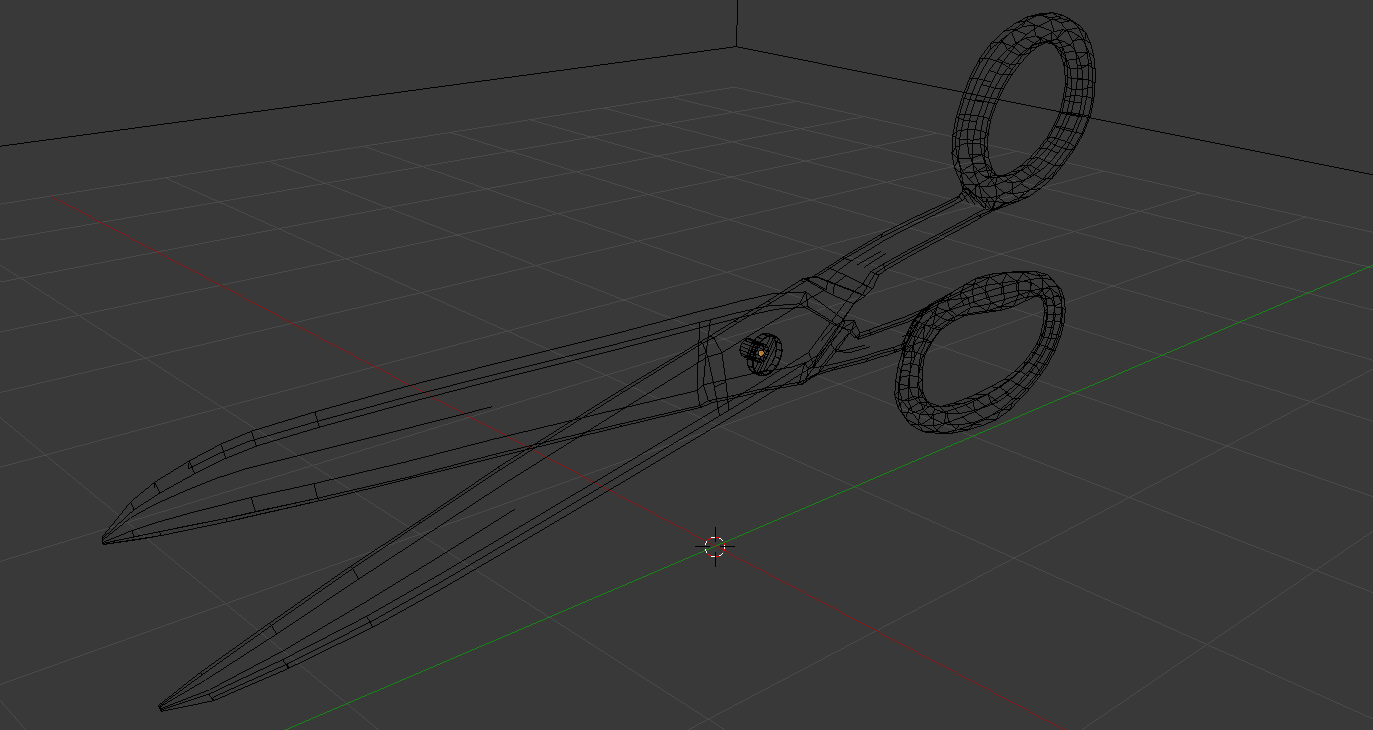Click the 3D cursor crosshair on the grid
Image resolution: width=1373 pixels, height=730 pixels.
tap(715, 547)
